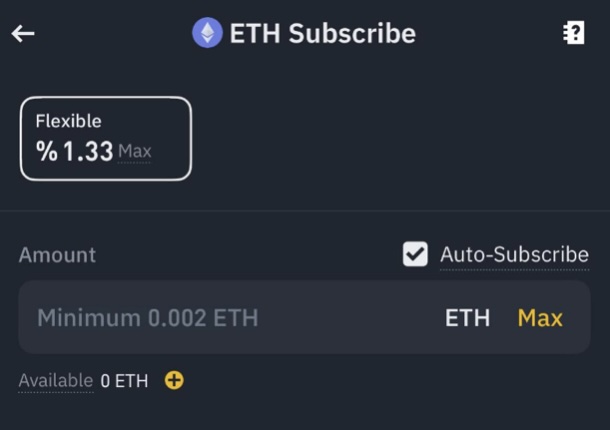Click the underlined Available label
610x430 pixels.
55,381
